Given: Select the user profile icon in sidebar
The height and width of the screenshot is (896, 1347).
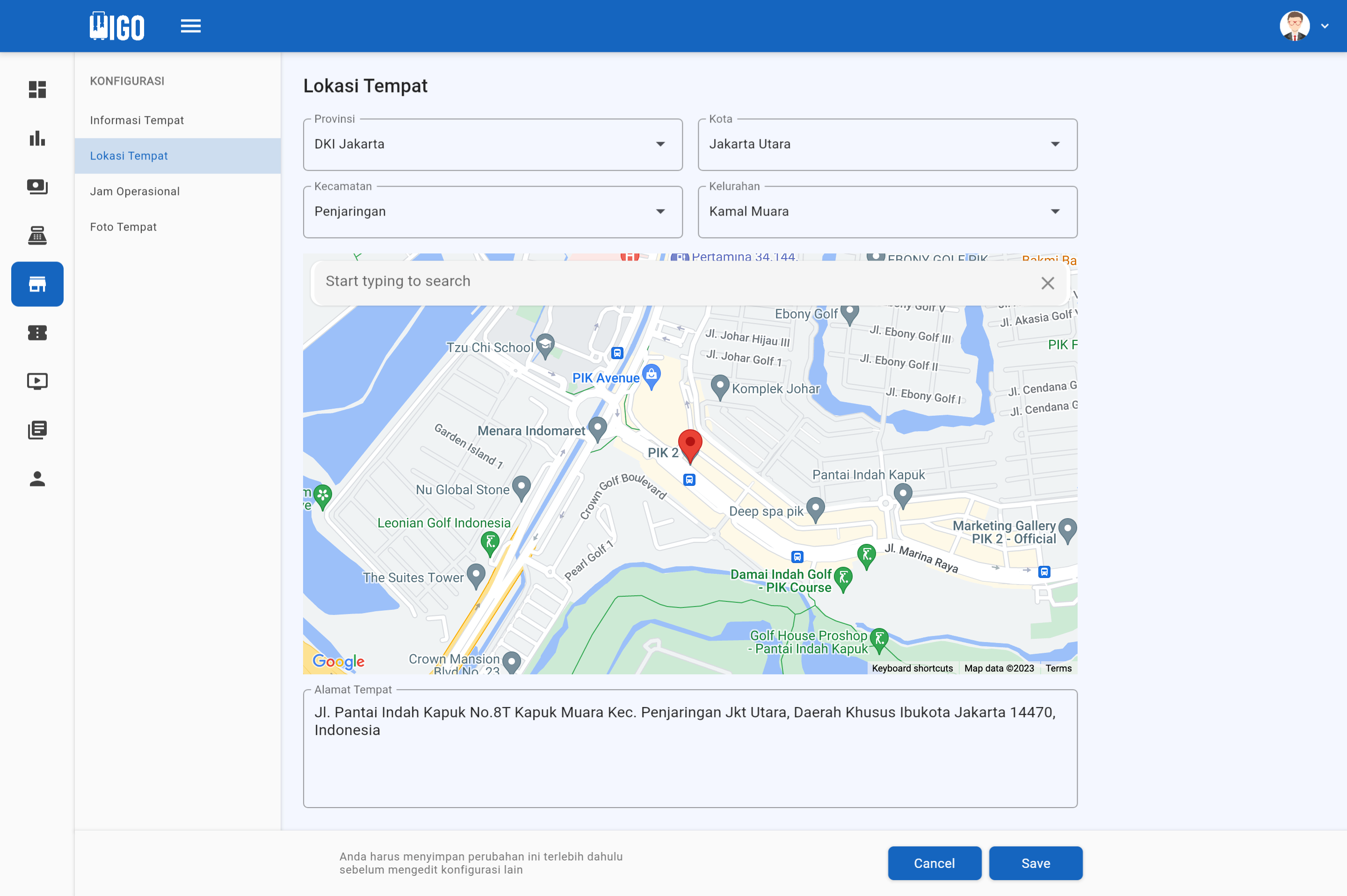Looking at the screenshot, I should point(36,479).
